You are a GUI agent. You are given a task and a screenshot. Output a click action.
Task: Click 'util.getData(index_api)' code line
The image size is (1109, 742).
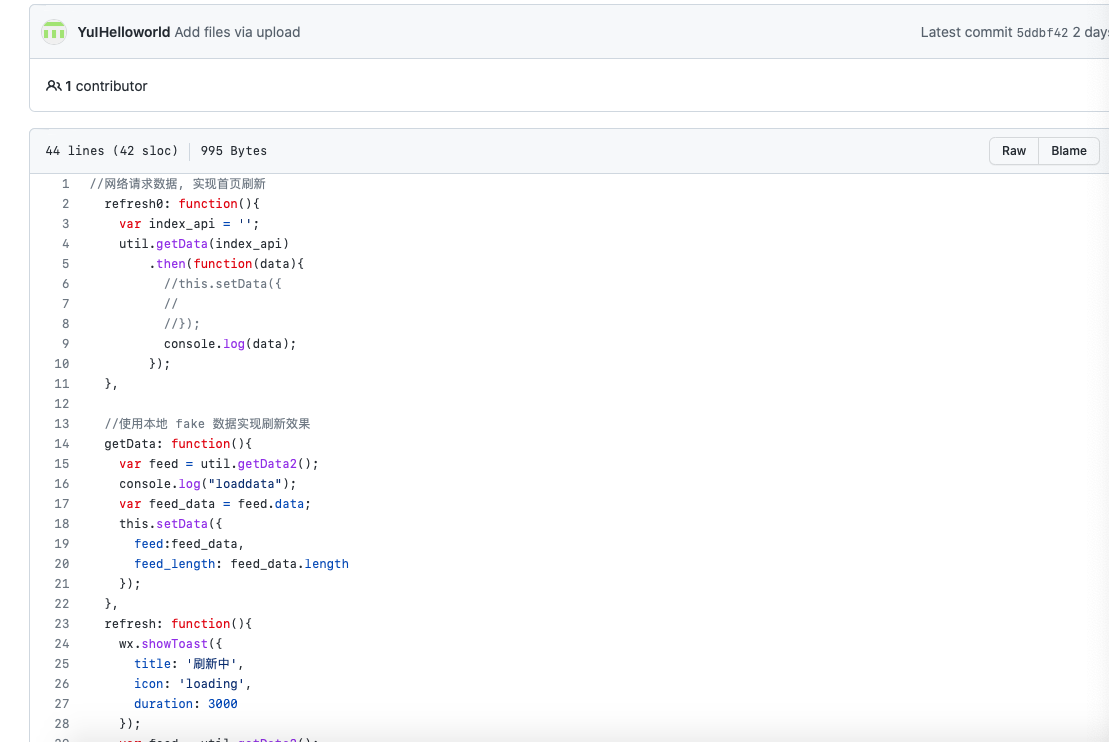(204, 243)
